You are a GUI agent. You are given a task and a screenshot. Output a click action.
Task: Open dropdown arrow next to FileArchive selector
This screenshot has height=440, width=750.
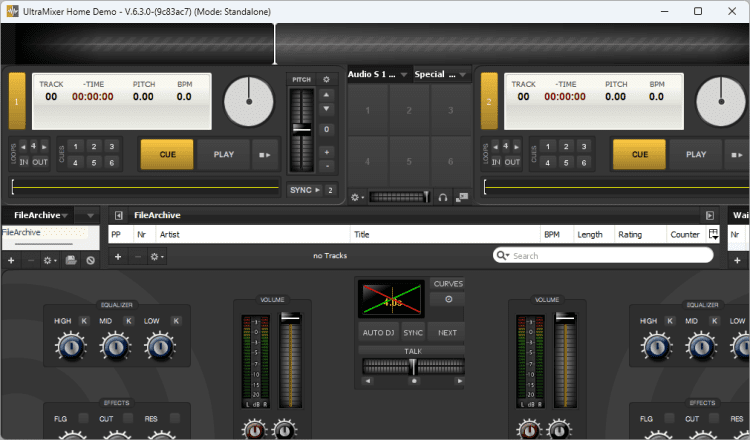pyautogui.click(x=90, y=216)
